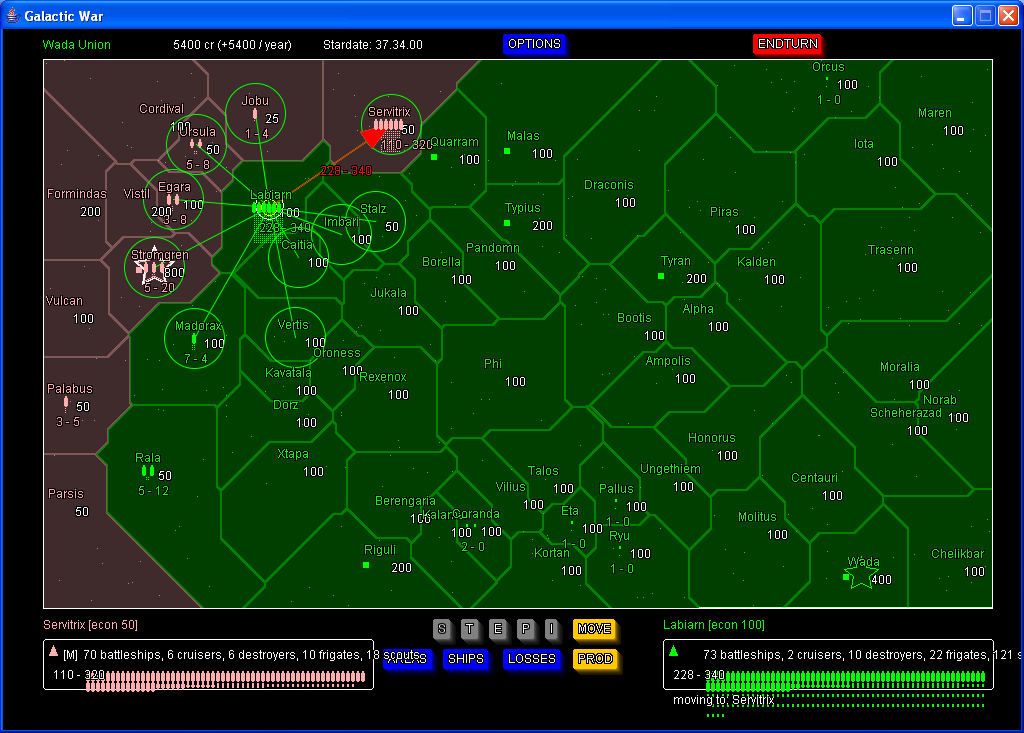Viewport: 1024px width, 733px height.
Task: Open the AREAS report
Action: pos(406,659)
